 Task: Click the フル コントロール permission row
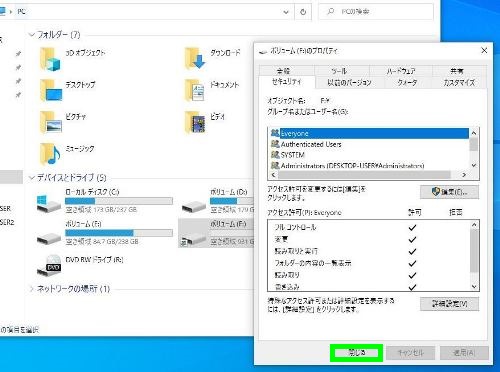369,228
